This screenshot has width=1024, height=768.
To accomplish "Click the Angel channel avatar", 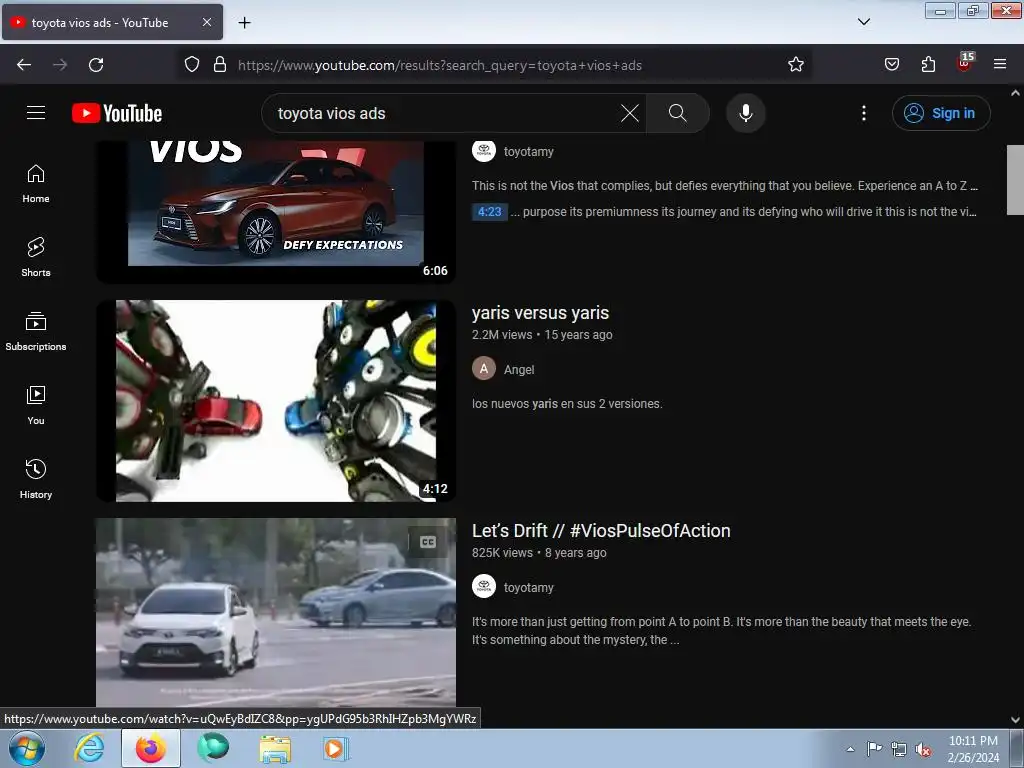I will pyautogui.click(x=484, y=369).
